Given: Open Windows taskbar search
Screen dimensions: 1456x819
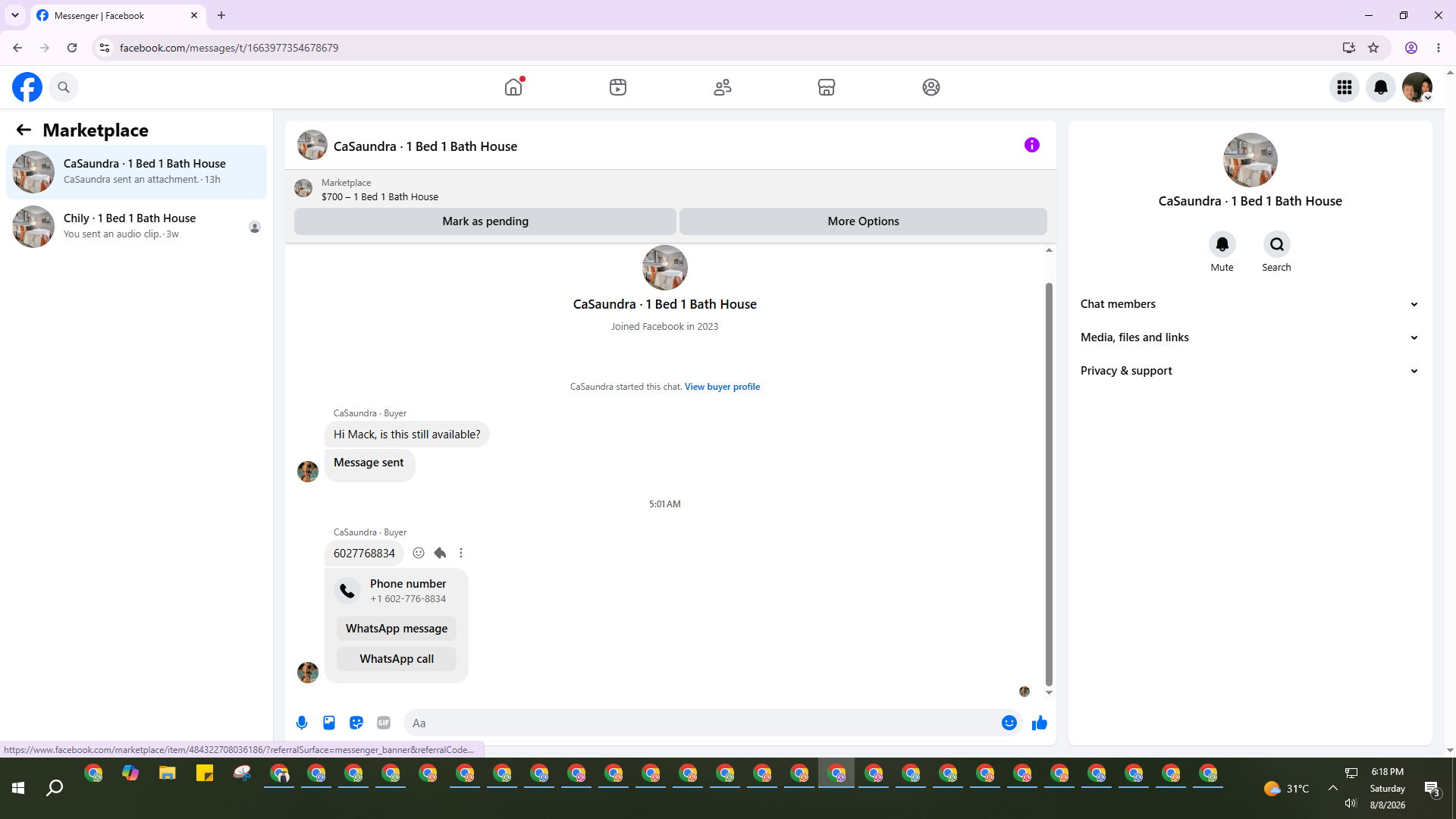Looking at the screenshot, I should point(55,789).
